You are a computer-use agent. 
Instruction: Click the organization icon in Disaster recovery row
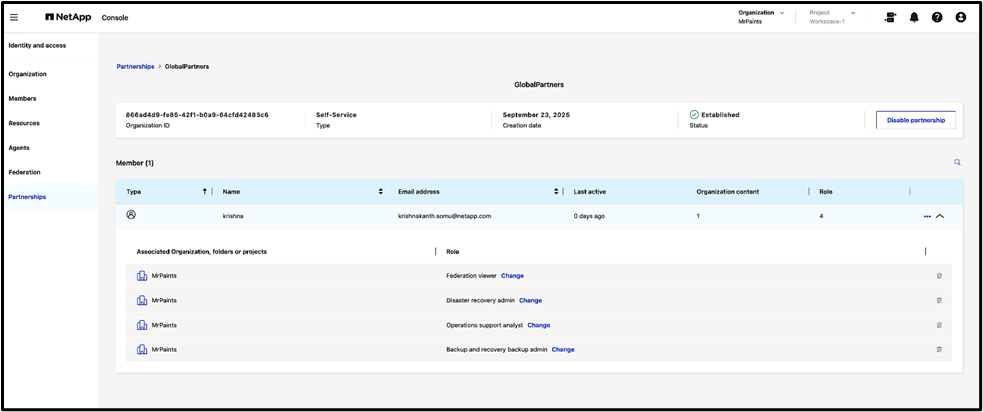(142, 300)
